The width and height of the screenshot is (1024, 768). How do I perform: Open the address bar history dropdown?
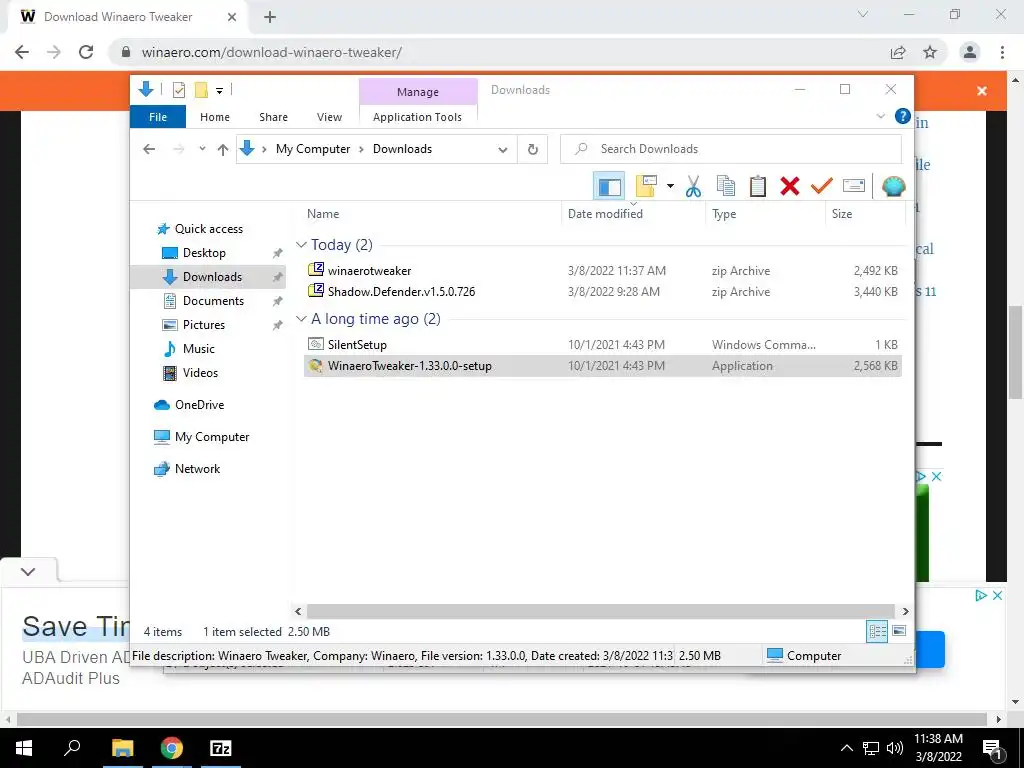pos(502,150)
